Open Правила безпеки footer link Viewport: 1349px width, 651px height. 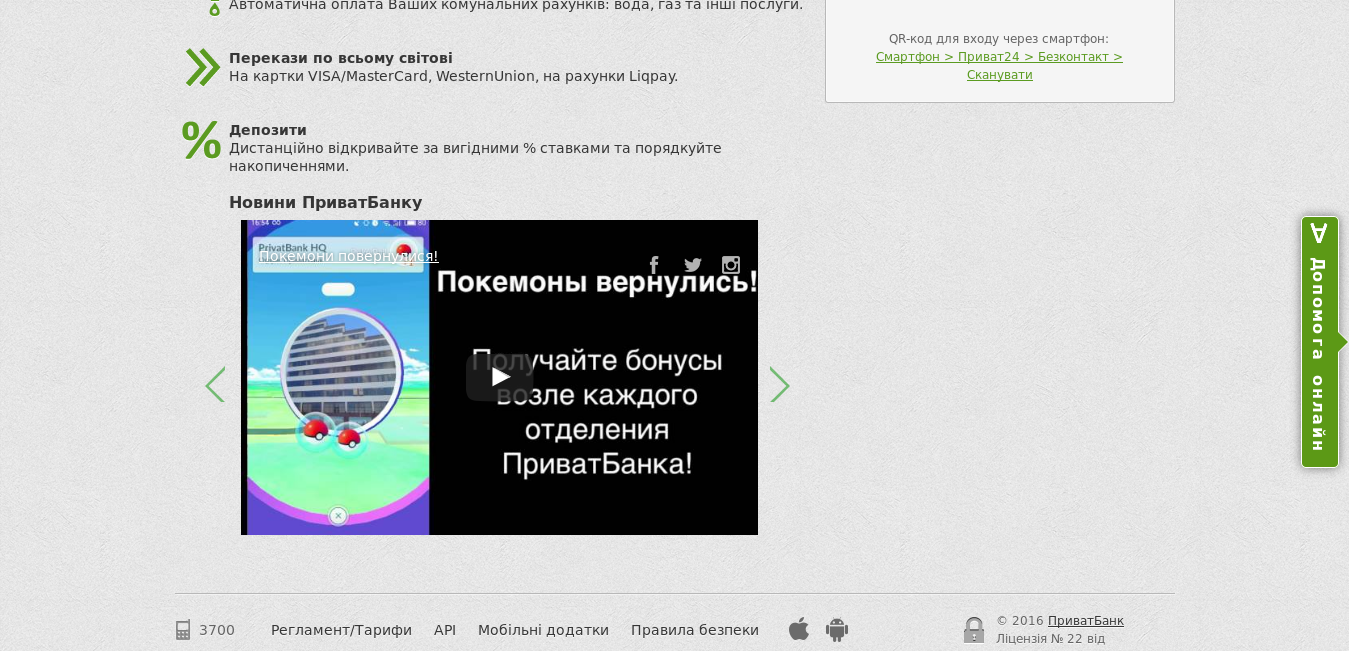pyautogui.click(x=695, y=630)
